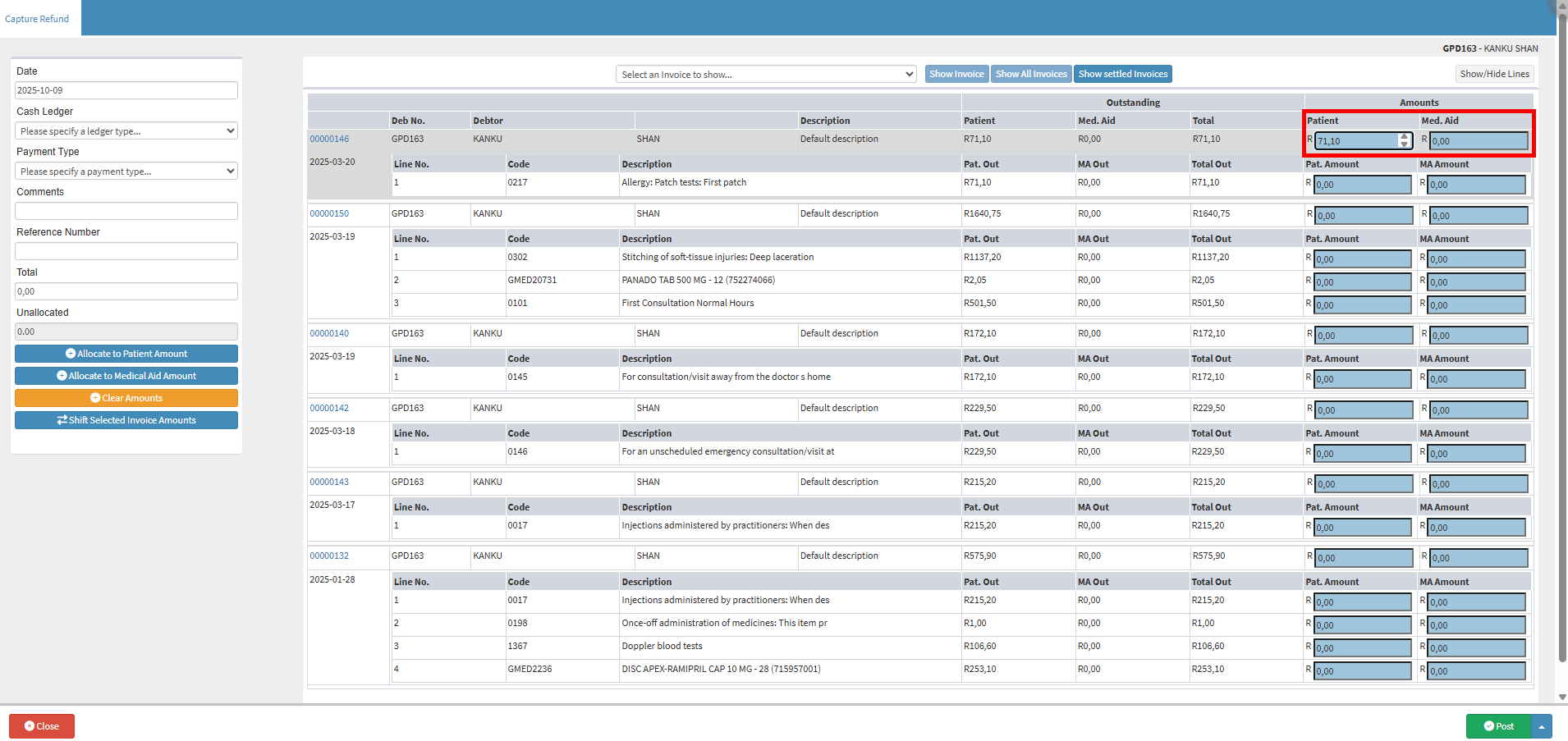Click the Post button checkmark icon
Image resolution: width=1568 pixels, height=741 pixels.
click(x=1488, y=726)
